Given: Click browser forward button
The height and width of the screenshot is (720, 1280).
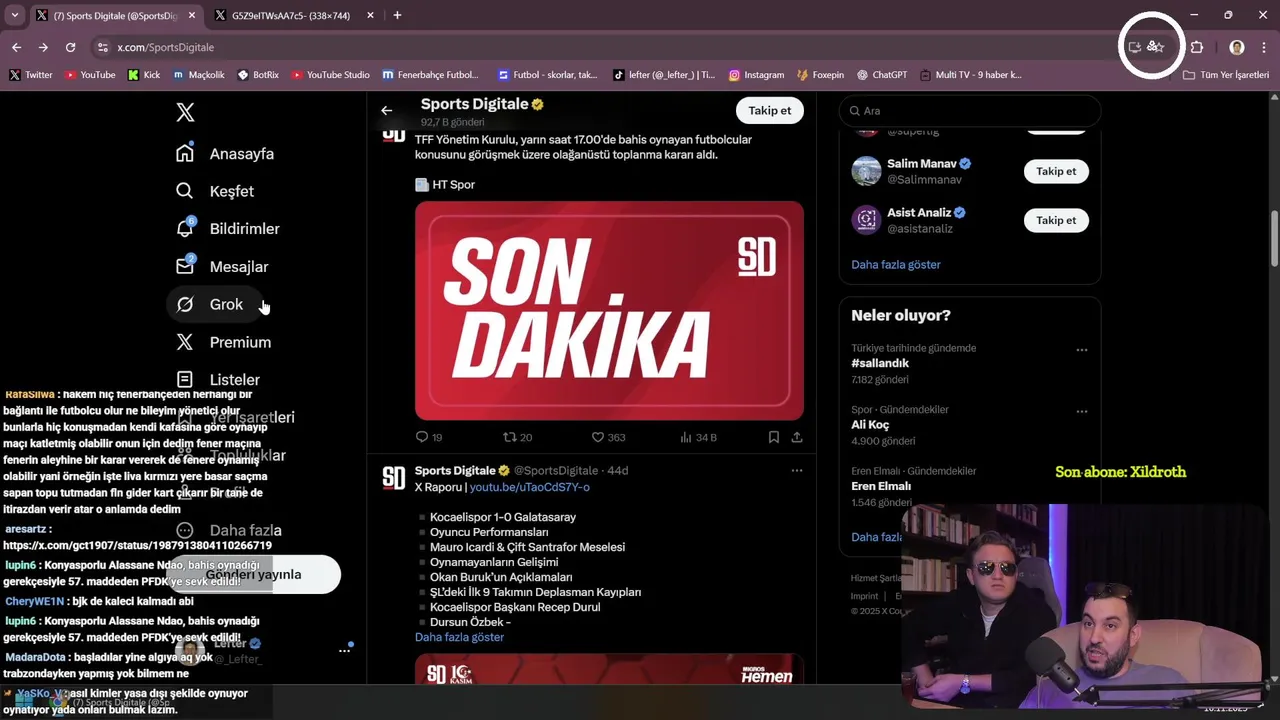Looking at the screenshot, I should (43, 47).
